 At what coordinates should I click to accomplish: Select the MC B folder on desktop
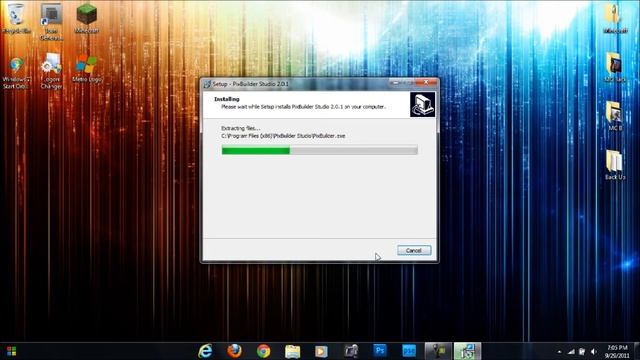click(x=614, y=116)
